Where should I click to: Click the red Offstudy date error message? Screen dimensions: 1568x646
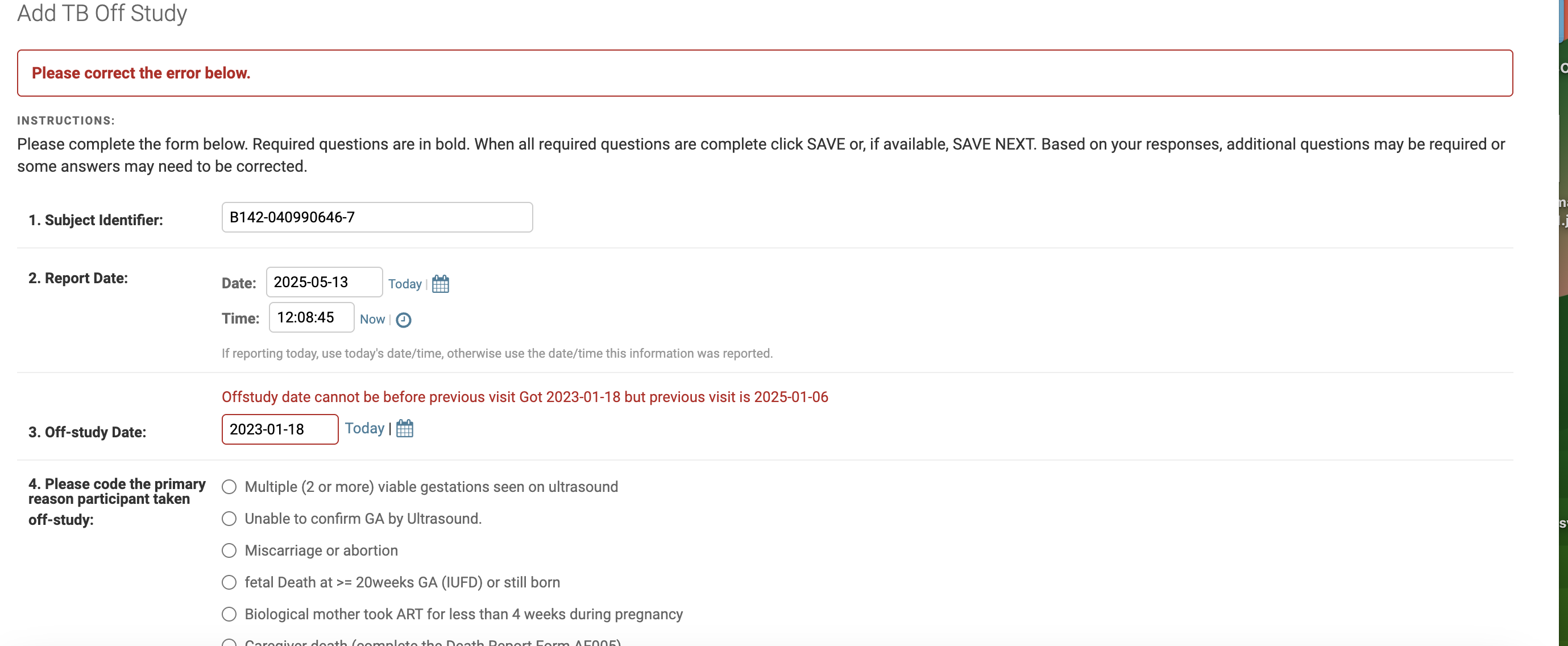coord(524,397)
